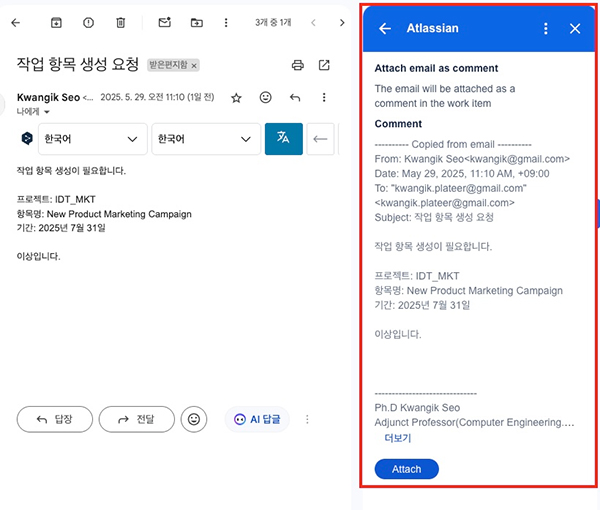Open more options in Gmail toolbar

coord(226,23)
